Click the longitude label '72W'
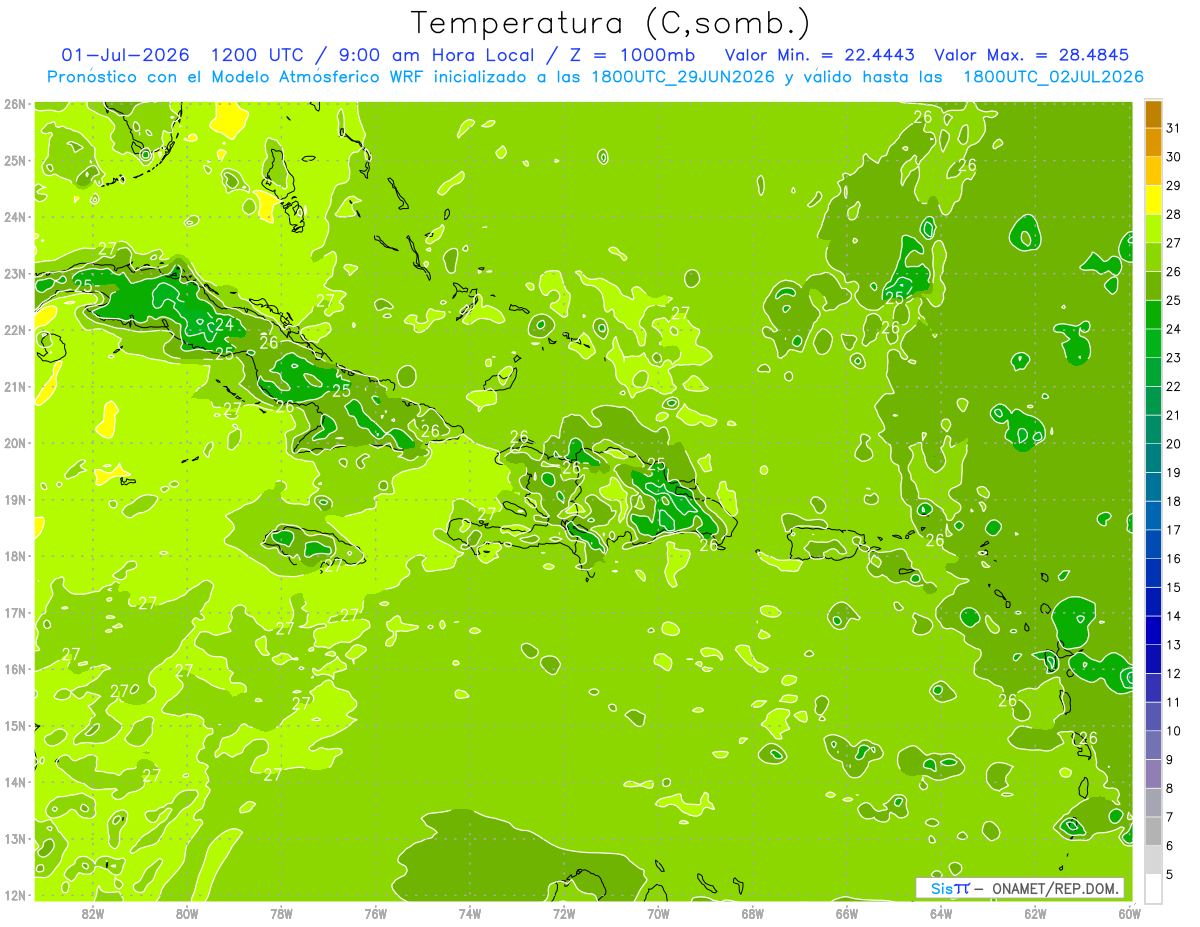Image resolution: width=1200 pixels, height=927 pixels. pyautogui.click(x=564, y=913)
